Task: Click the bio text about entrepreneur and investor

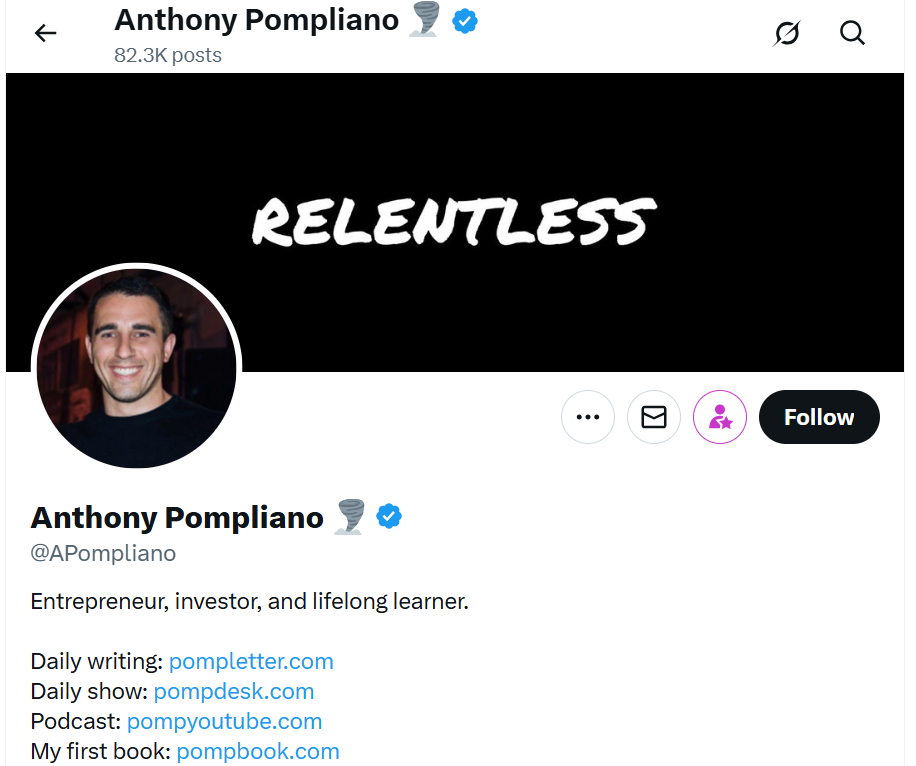Action: 250,602
